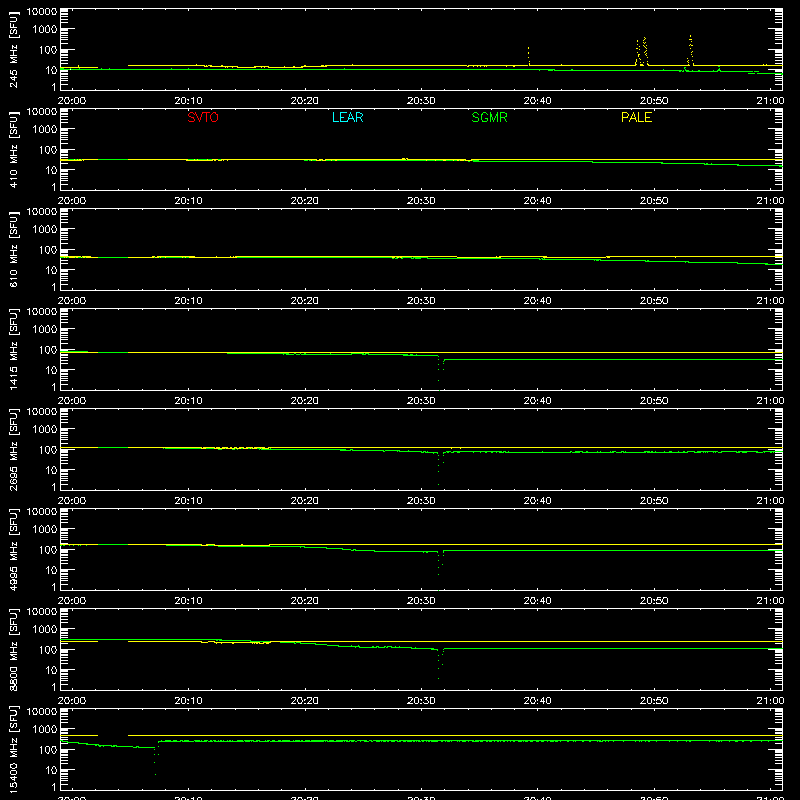Click the red SVTO station label
The image size is (800, 800).
tap(203, 117)
